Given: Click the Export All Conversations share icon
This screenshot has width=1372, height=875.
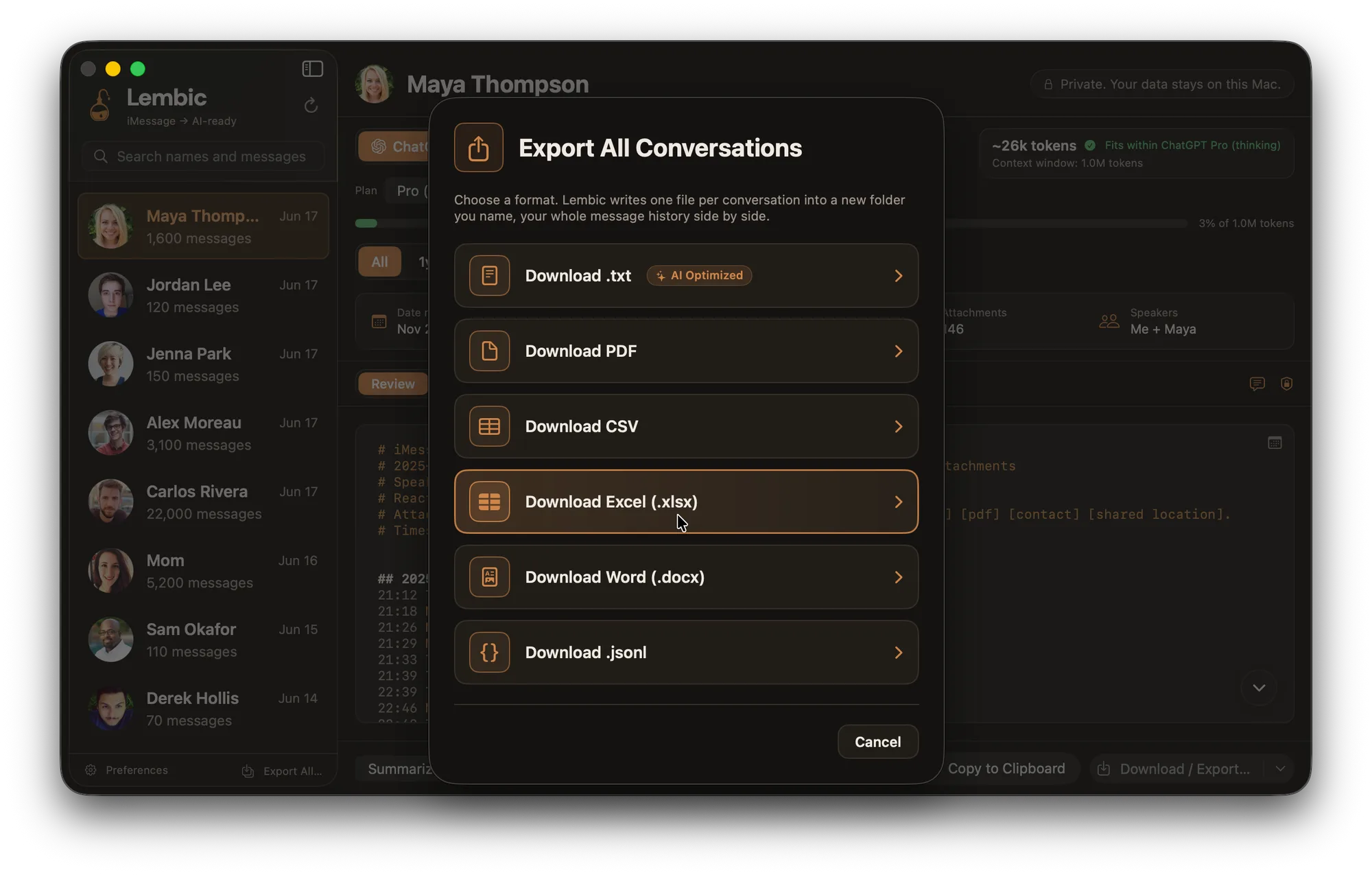Looking at the screenshot, I should pyautogui.click(x=479, y=148).
